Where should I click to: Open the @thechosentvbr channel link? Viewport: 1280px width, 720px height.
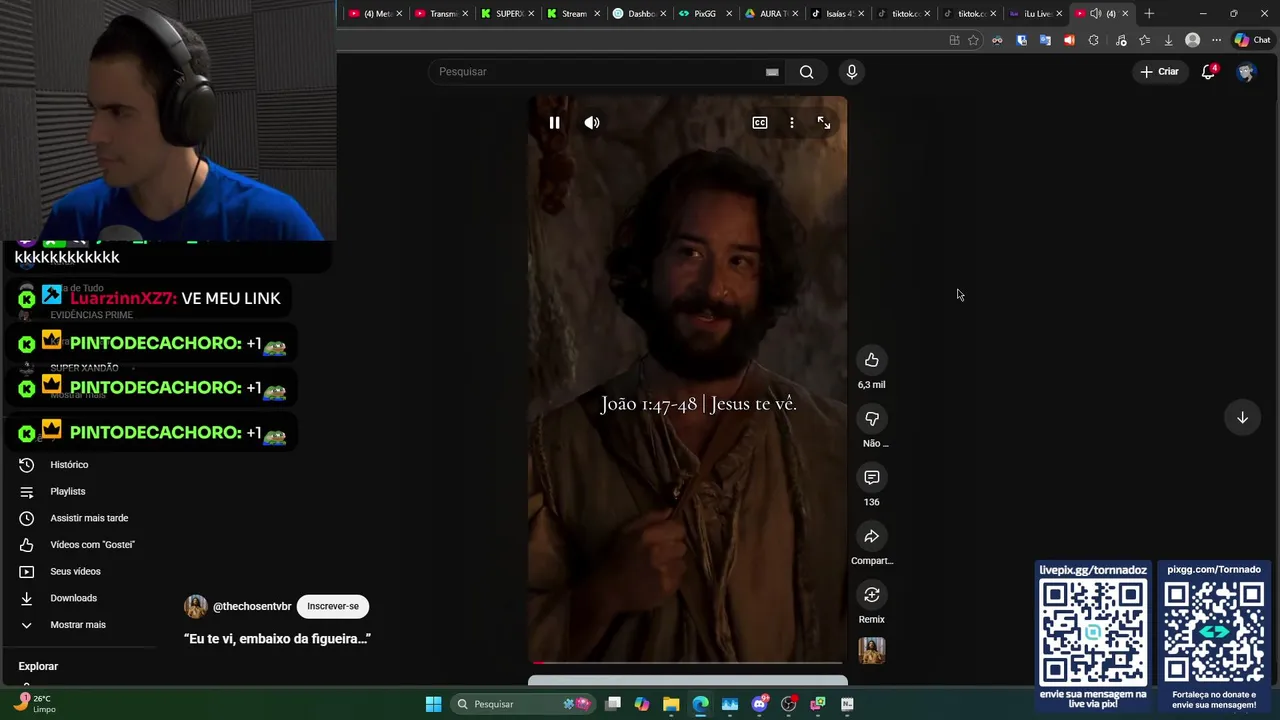coord(252,607)
